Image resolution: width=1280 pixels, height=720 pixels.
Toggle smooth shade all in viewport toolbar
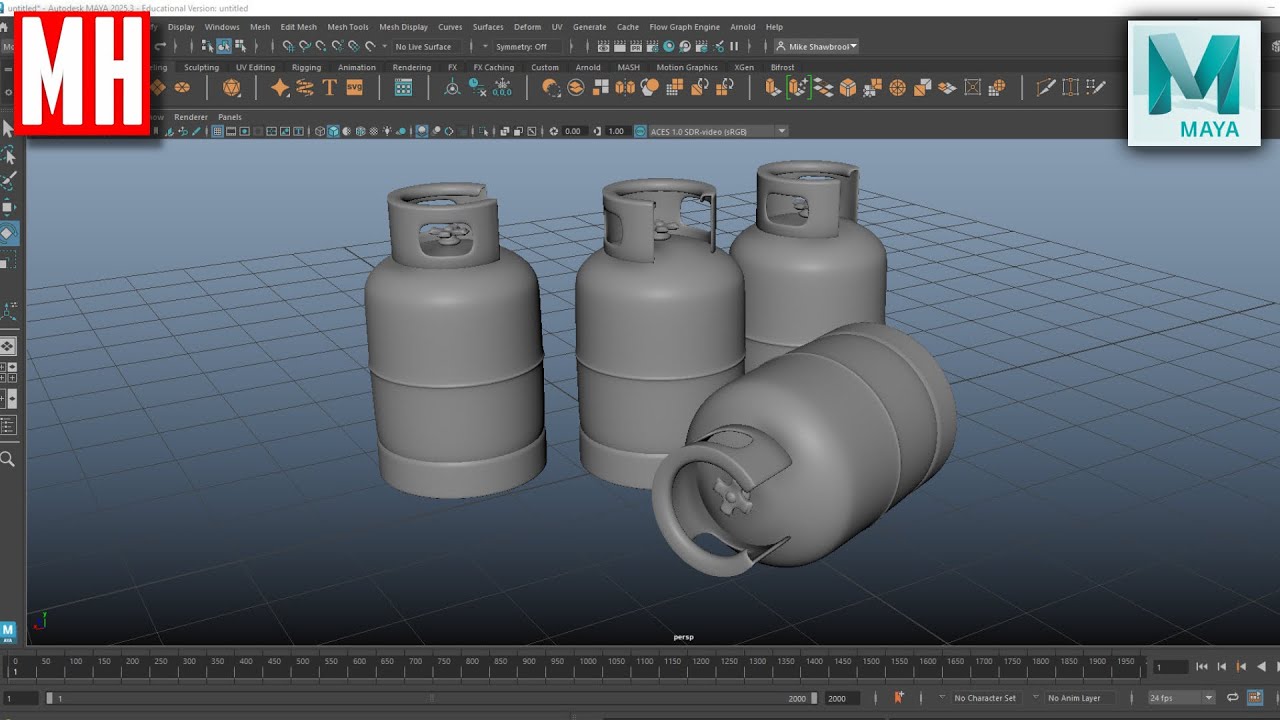[x=334, y=131]
